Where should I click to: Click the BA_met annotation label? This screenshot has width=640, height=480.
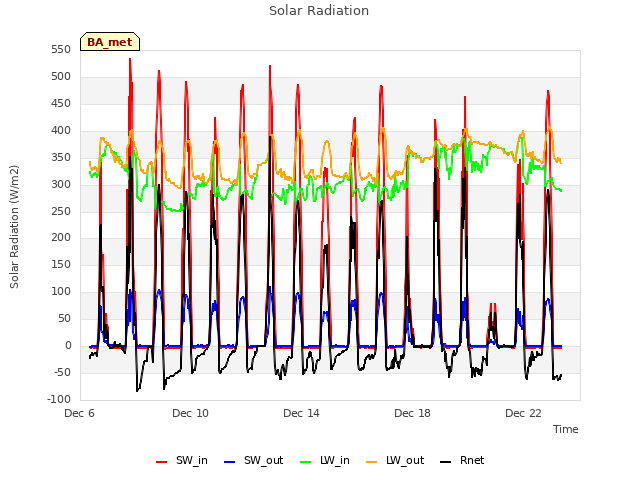click(110, 42)
